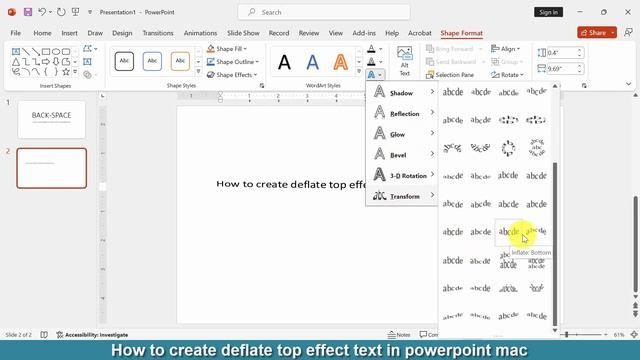Choose the black A WordArt style
The width and height of the screenshot is (640, 360).
(x=284, y=62)
